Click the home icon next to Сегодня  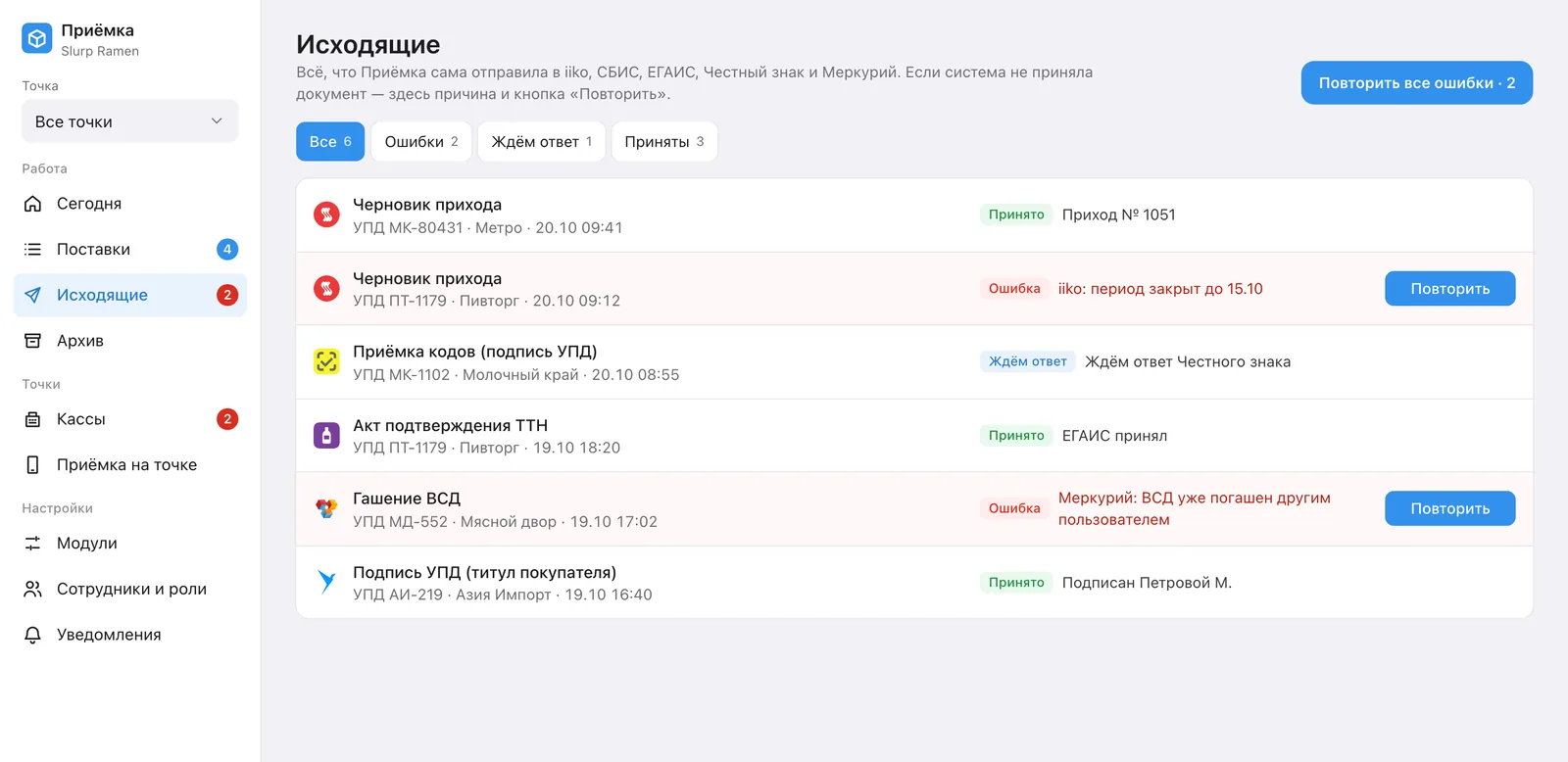(32, 204)
